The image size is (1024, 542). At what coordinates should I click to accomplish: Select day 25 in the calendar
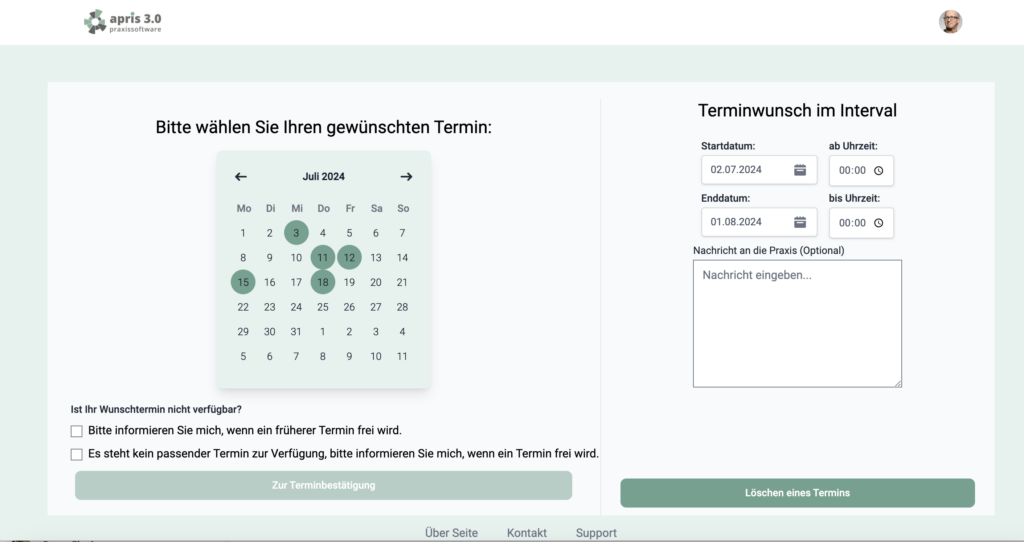coord(323,307)
